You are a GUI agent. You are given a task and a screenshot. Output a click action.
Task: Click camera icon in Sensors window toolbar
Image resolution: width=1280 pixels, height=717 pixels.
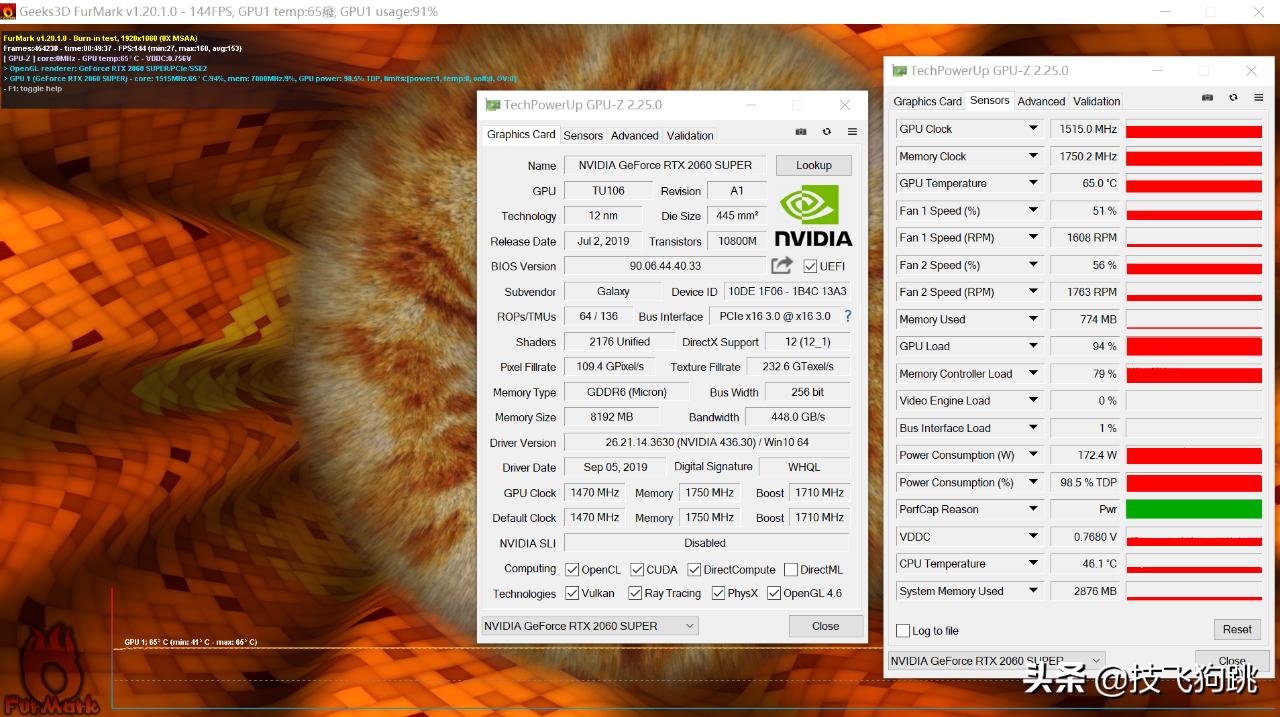coord(1207,98)
